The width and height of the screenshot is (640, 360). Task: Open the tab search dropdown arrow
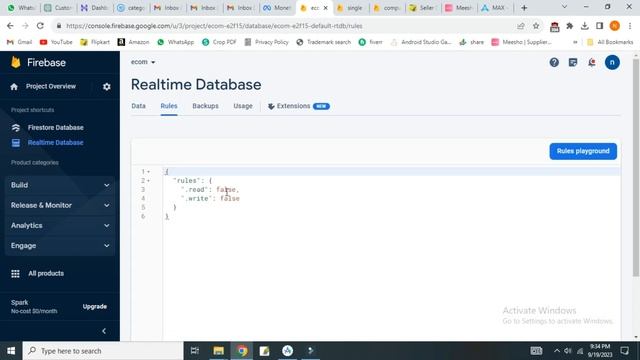click(x=564, y=7)
